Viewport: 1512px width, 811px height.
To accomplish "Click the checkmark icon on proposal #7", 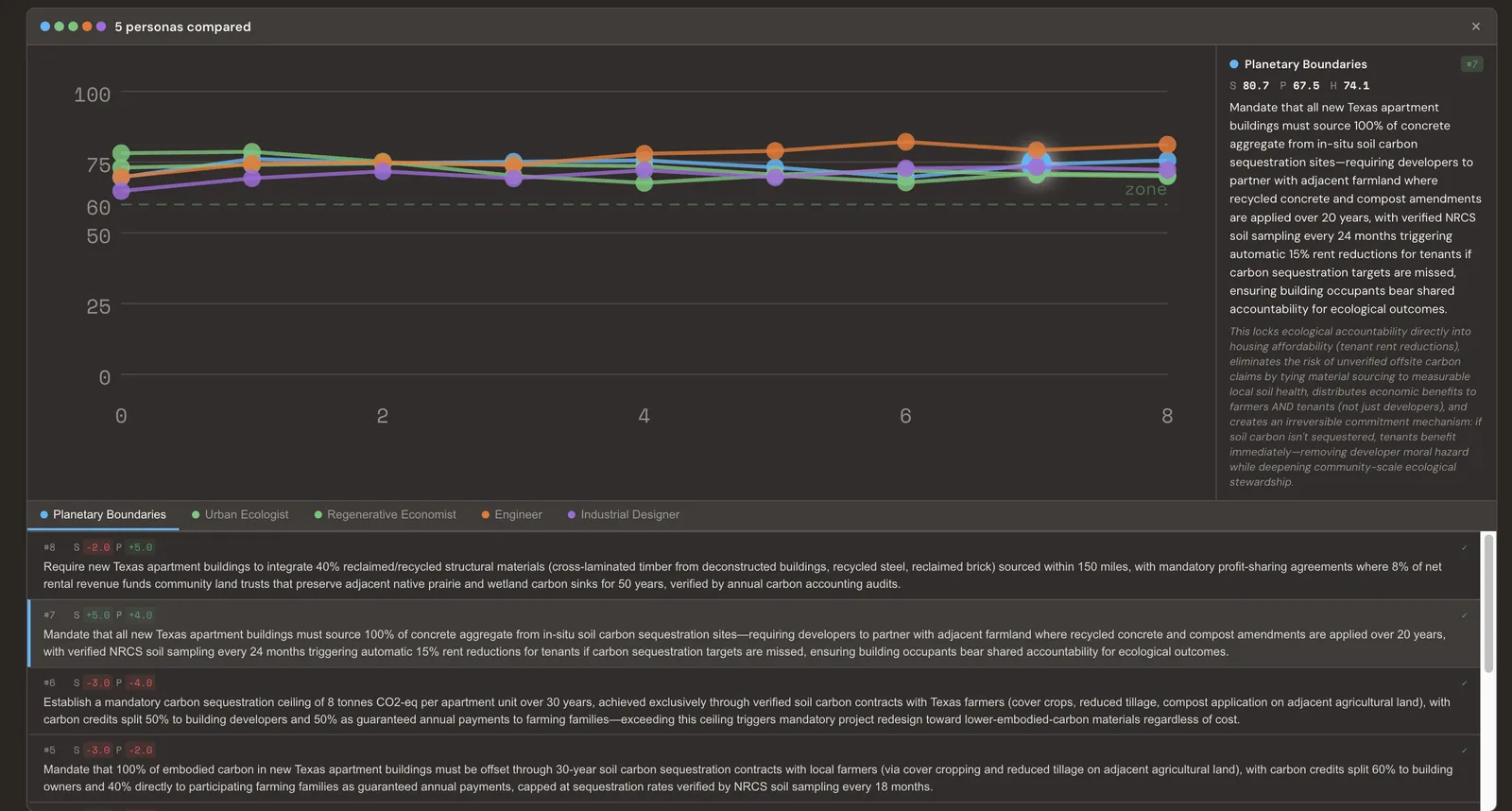I will (x=1465, y=615).
